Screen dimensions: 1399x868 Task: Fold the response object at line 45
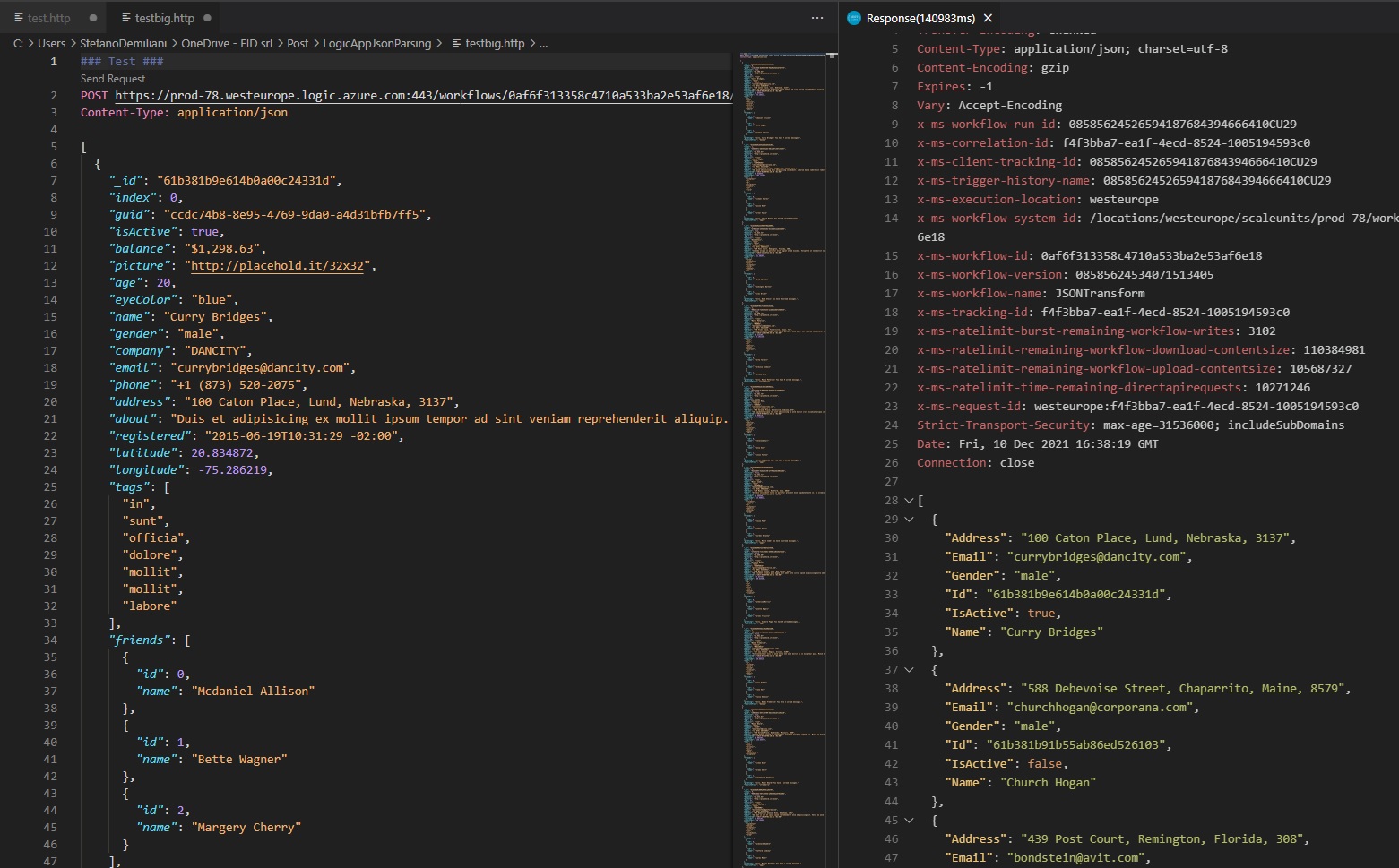tap(909, 821)
